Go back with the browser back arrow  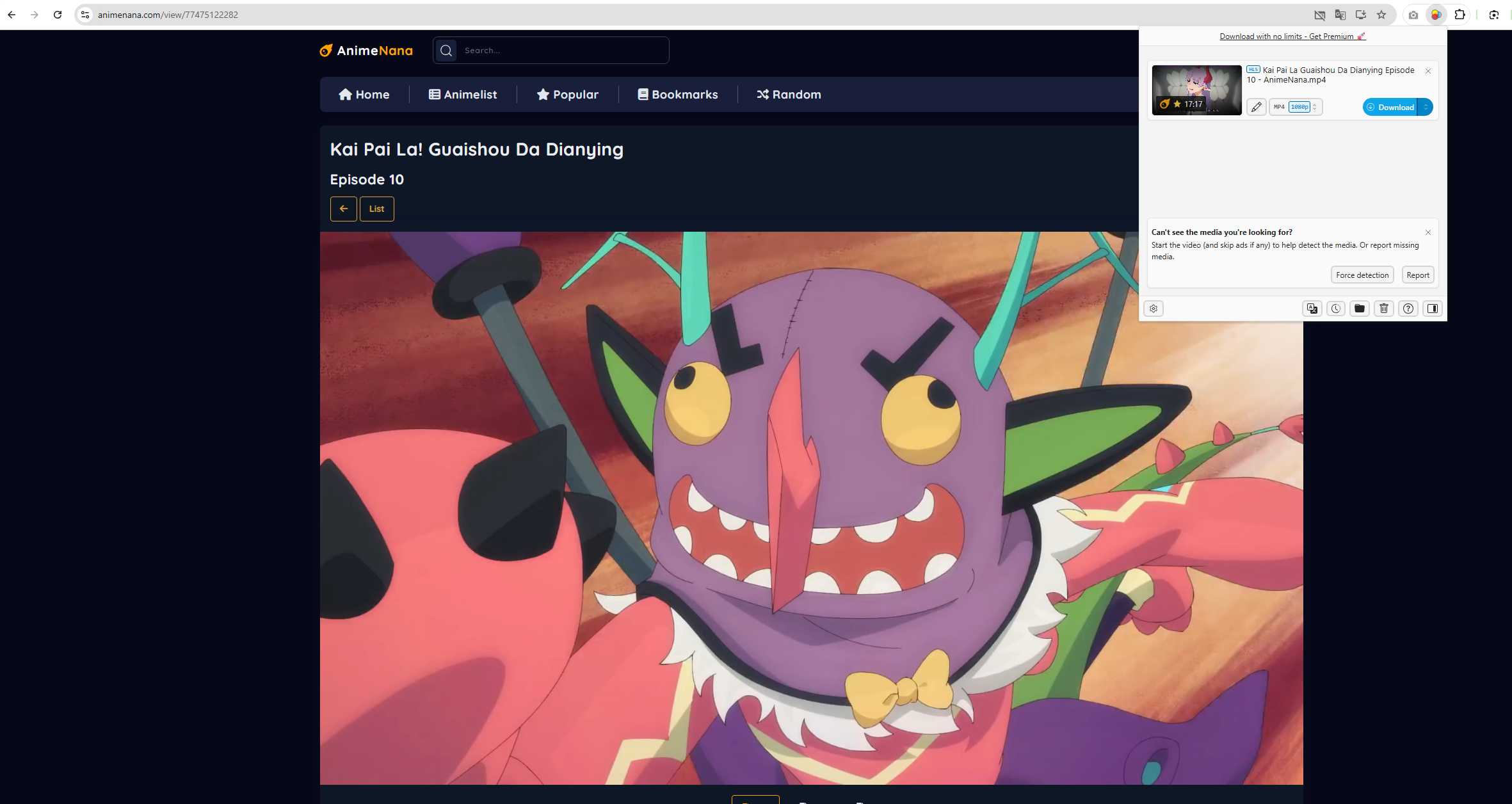12,15
